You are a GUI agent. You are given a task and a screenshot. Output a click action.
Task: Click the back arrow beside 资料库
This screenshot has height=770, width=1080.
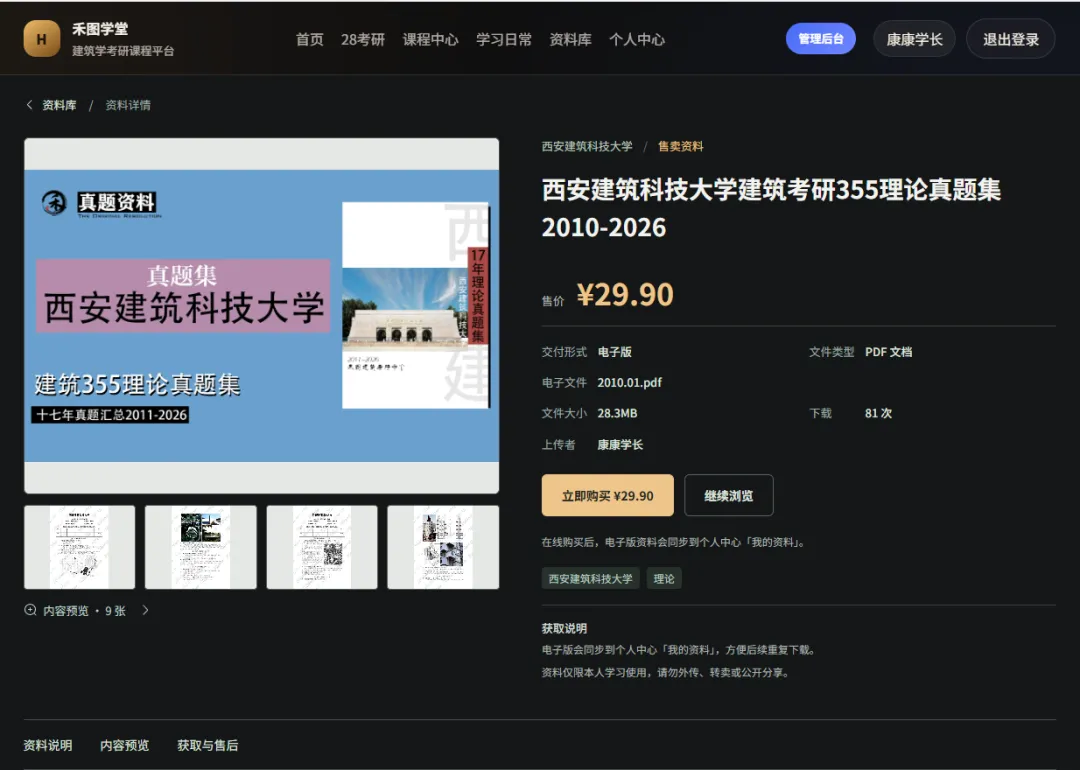[29, 105]
